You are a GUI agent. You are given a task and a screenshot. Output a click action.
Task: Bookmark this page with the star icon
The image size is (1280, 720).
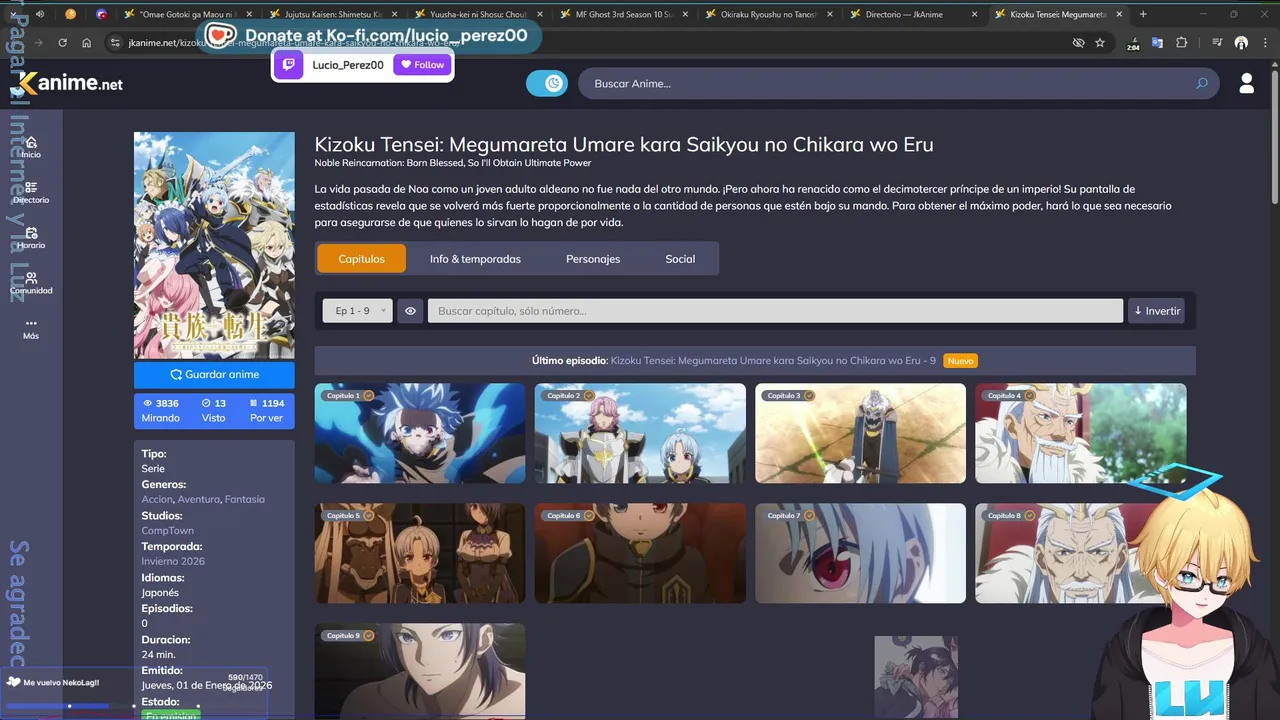click(x=1100, y=43)
